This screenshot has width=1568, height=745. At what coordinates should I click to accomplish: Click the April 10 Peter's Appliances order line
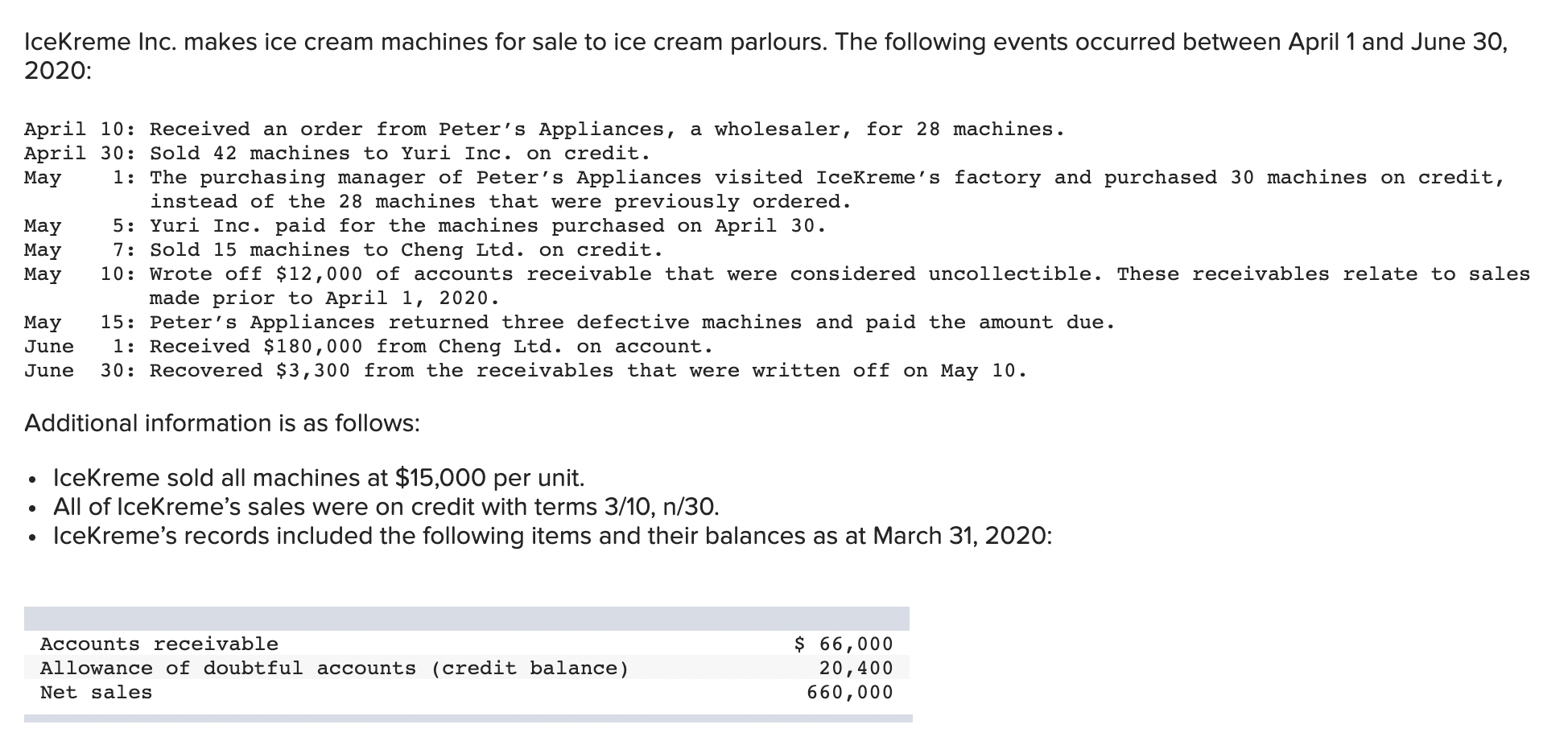point(544,129)
